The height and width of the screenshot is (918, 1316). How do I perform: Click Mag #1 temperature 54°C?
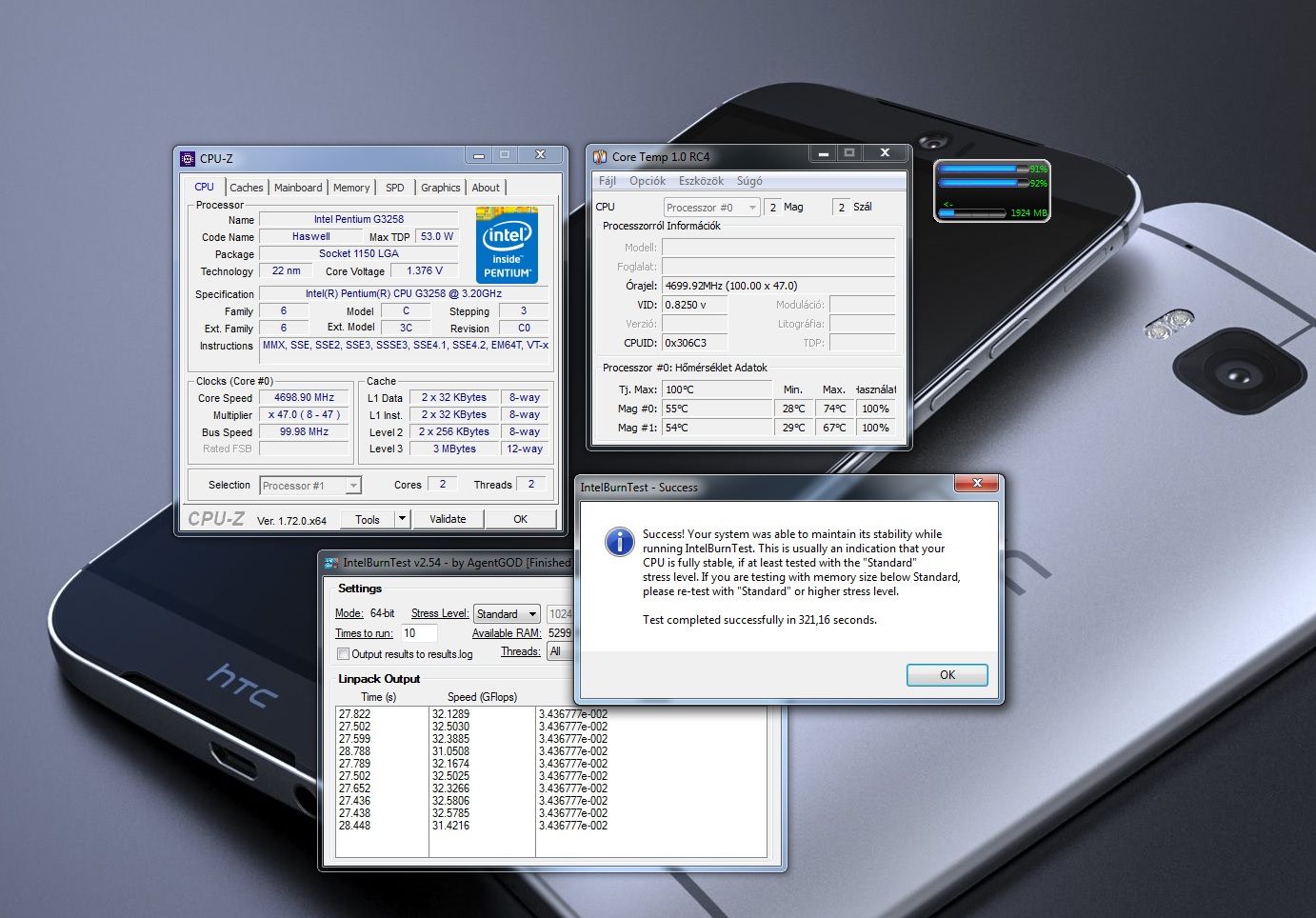[x=717, y=428]
